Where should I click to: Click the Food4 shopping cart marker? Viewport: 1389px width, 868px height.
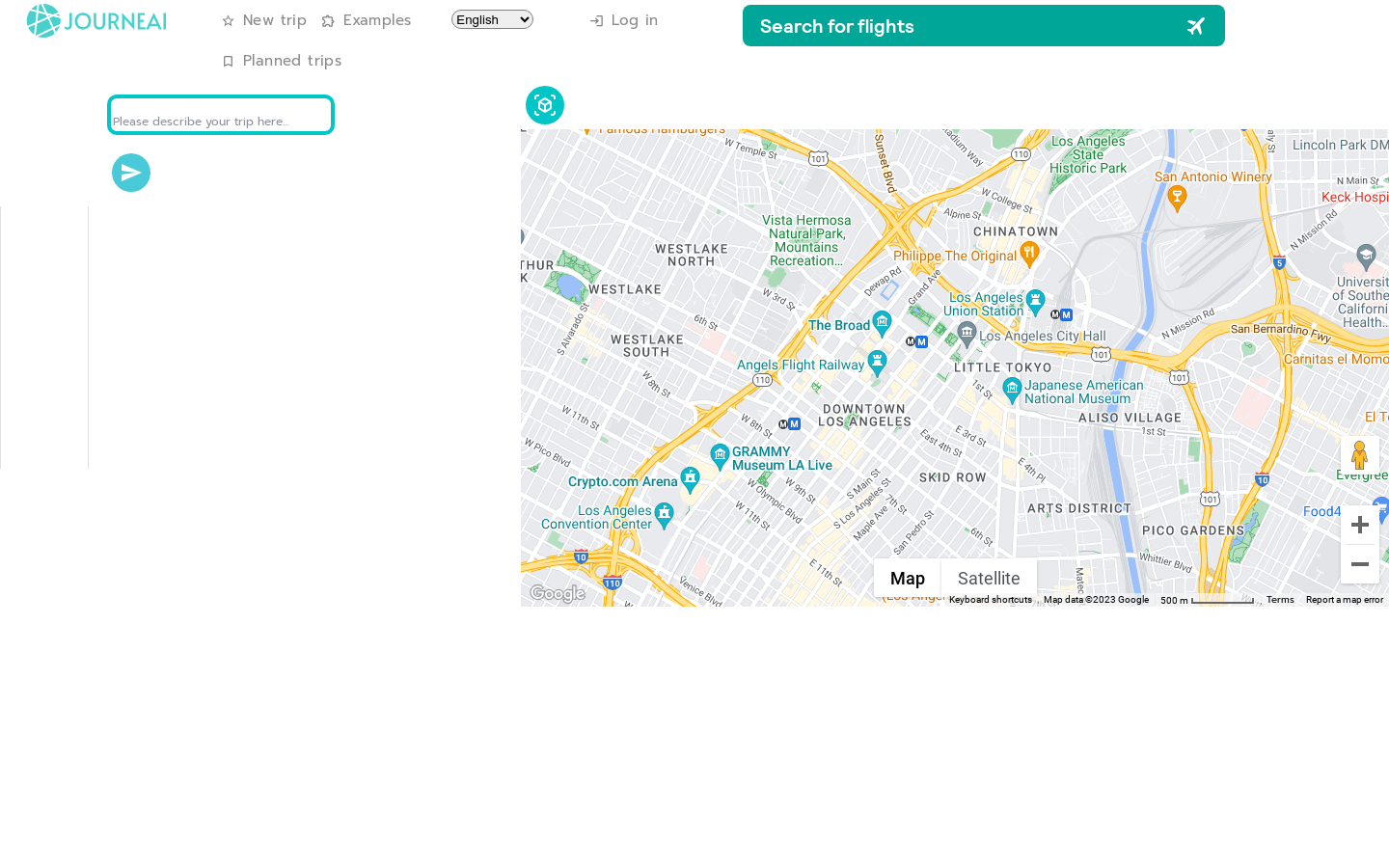1381,509
